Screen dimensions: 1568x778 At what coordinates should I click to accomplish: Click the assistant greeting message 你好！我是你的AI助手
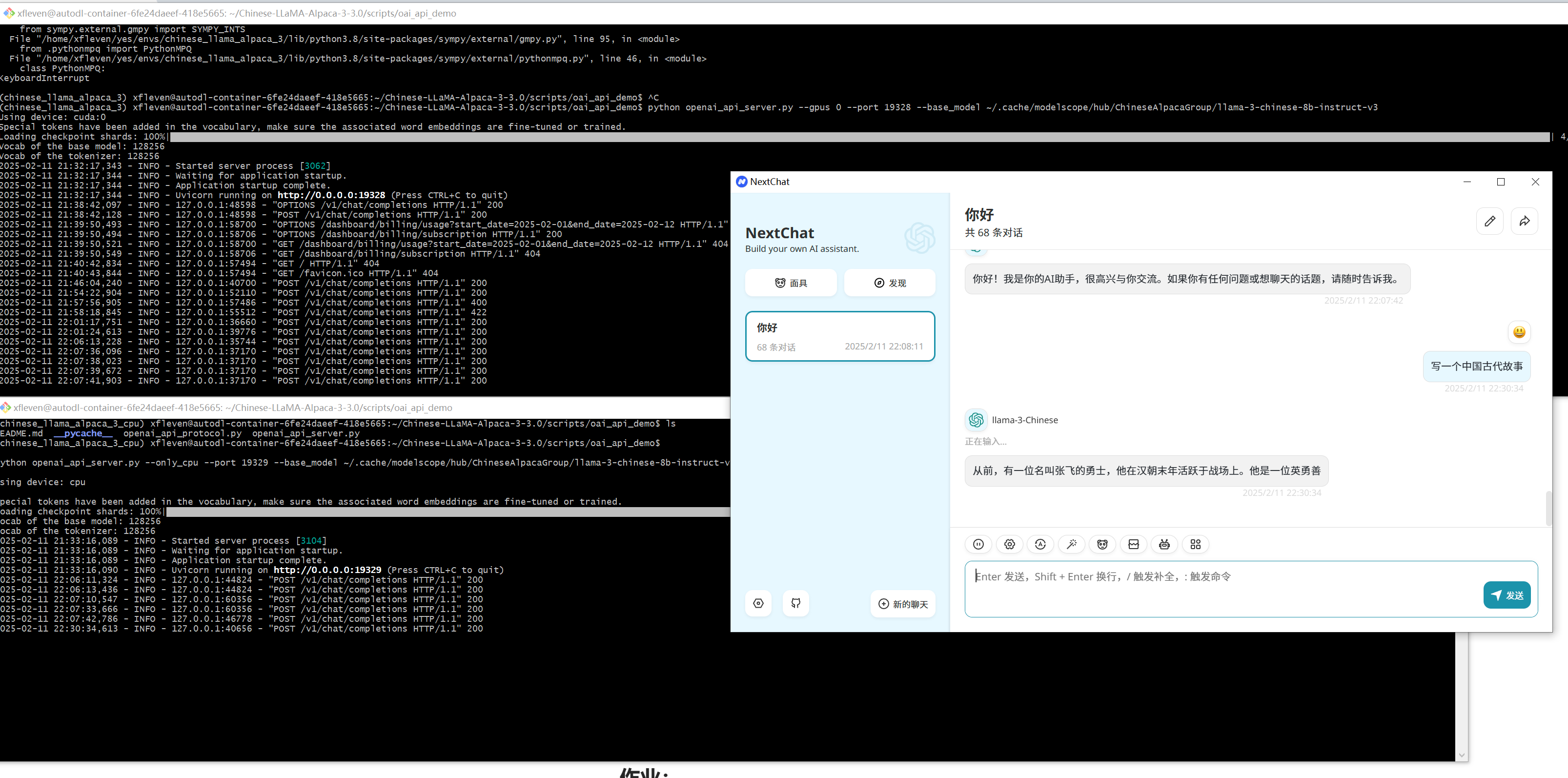[1187, 279]
